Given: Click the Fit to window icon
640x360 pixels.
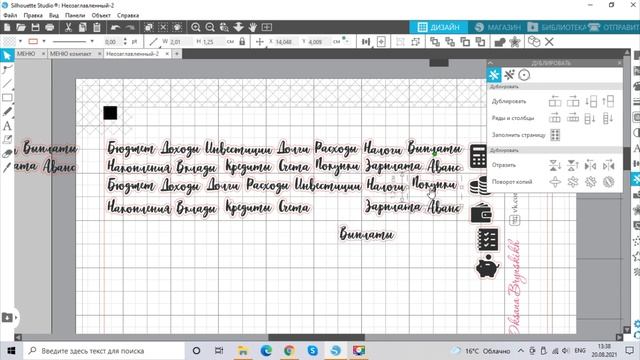Looking at the screenshot, I should click(267, 27).
